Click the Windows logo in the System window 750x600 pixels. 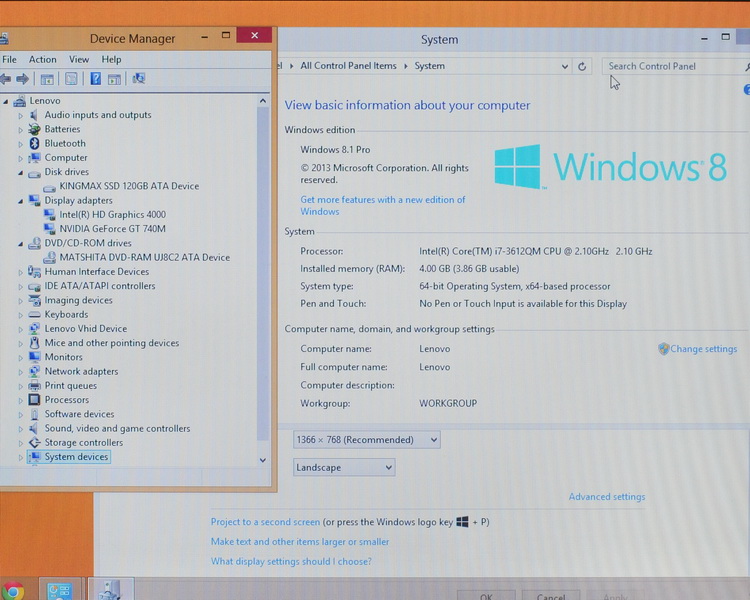(x=518, y=166)
